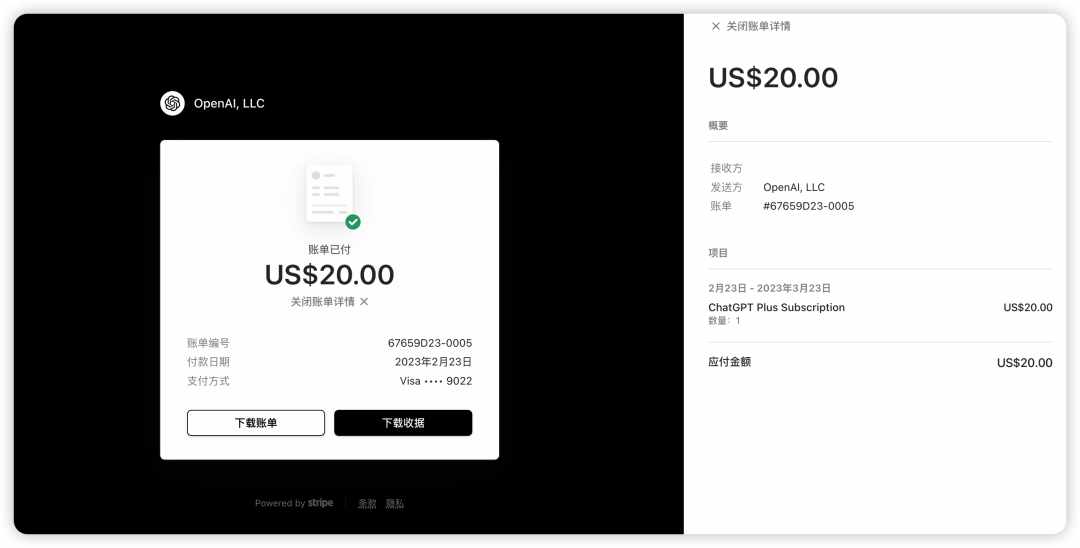
Task: Click Visa •••• 9022 payment method
Action: click(x=436, y=381)
